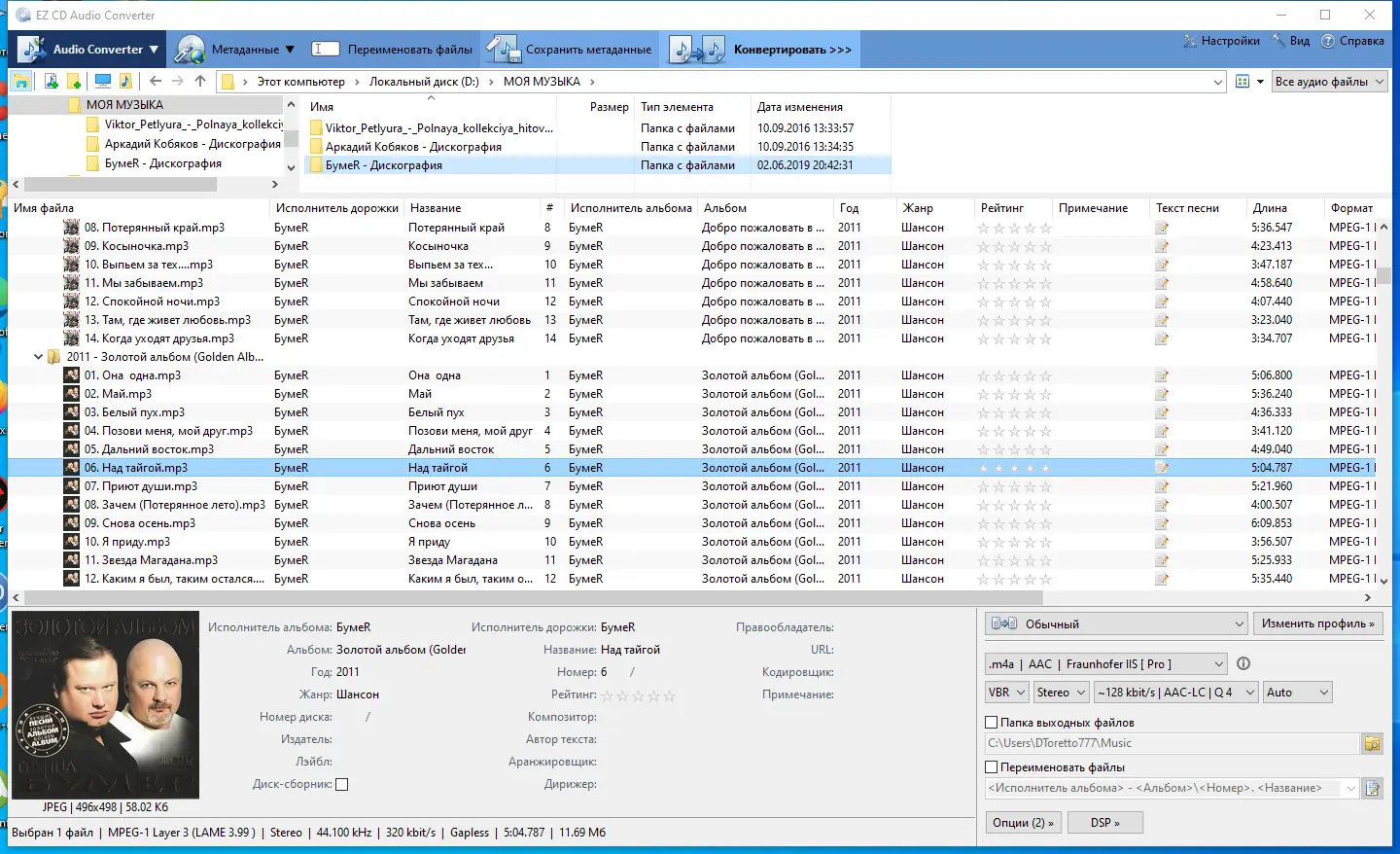
Task: Open Настройки settings
Action: tap(1221, 41)
